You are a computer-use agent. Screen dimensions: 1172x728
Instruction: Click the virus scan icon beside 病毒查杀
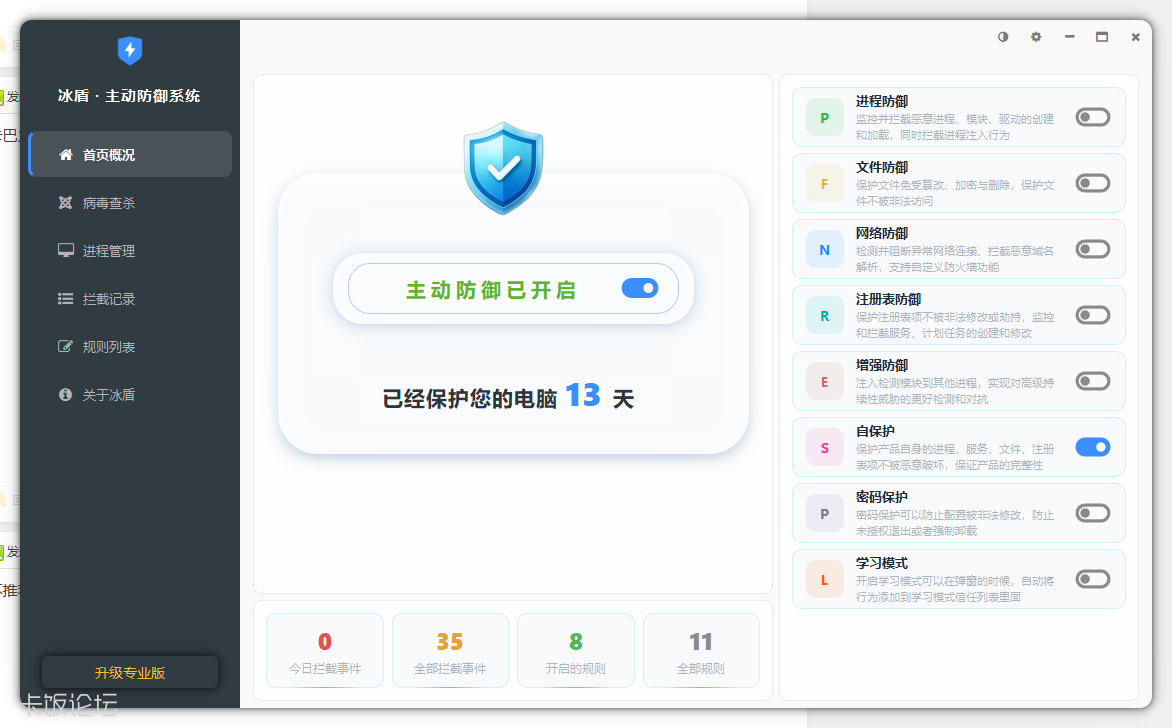point(66,203)
